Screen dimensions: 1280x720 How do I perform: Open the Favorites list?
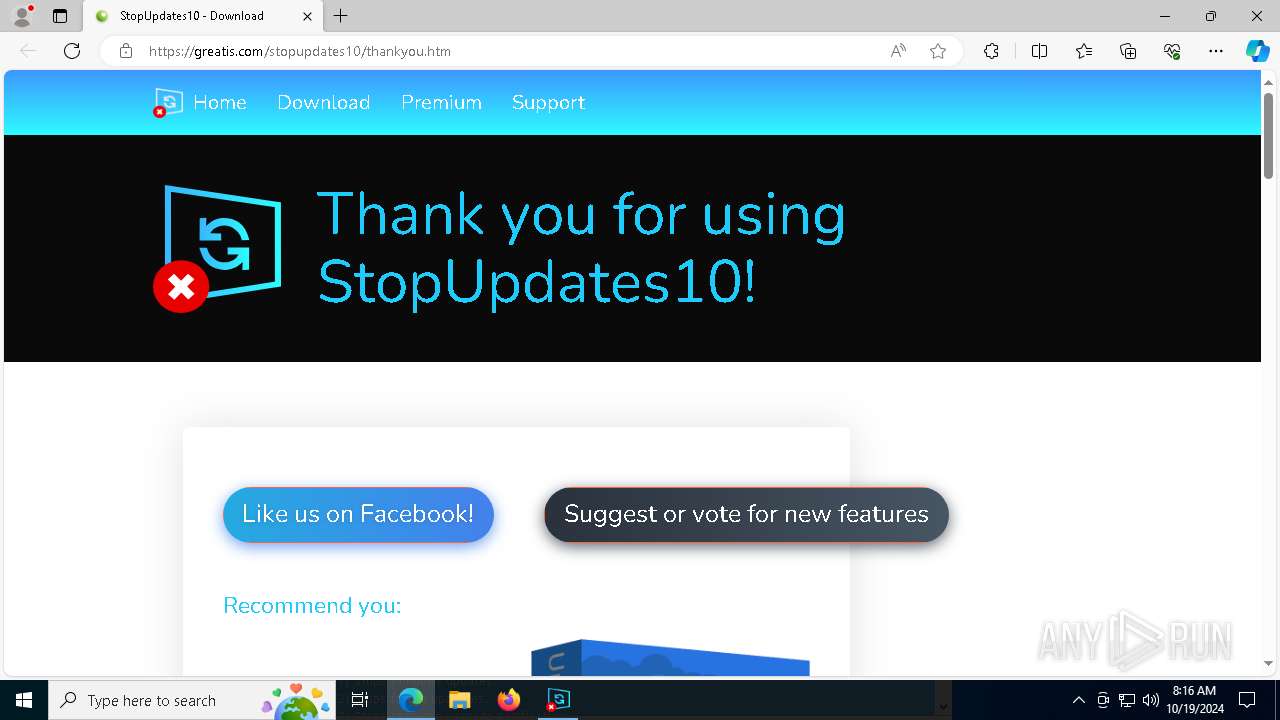[x=1084, y=51]
